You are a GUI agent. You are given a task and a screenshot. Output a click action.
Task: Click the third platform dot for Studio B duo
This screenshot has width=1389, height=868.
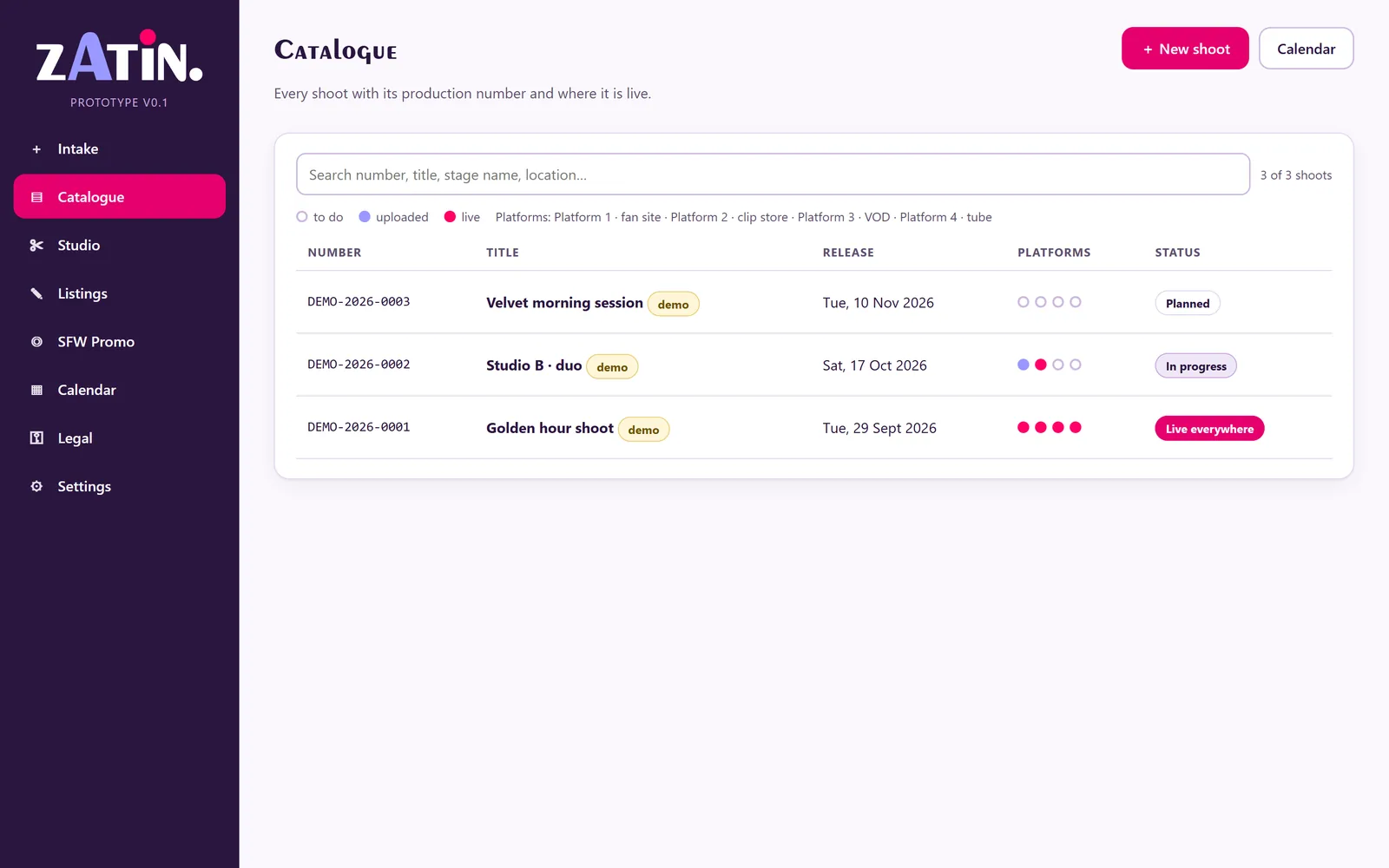click(x=1058, y=365)
